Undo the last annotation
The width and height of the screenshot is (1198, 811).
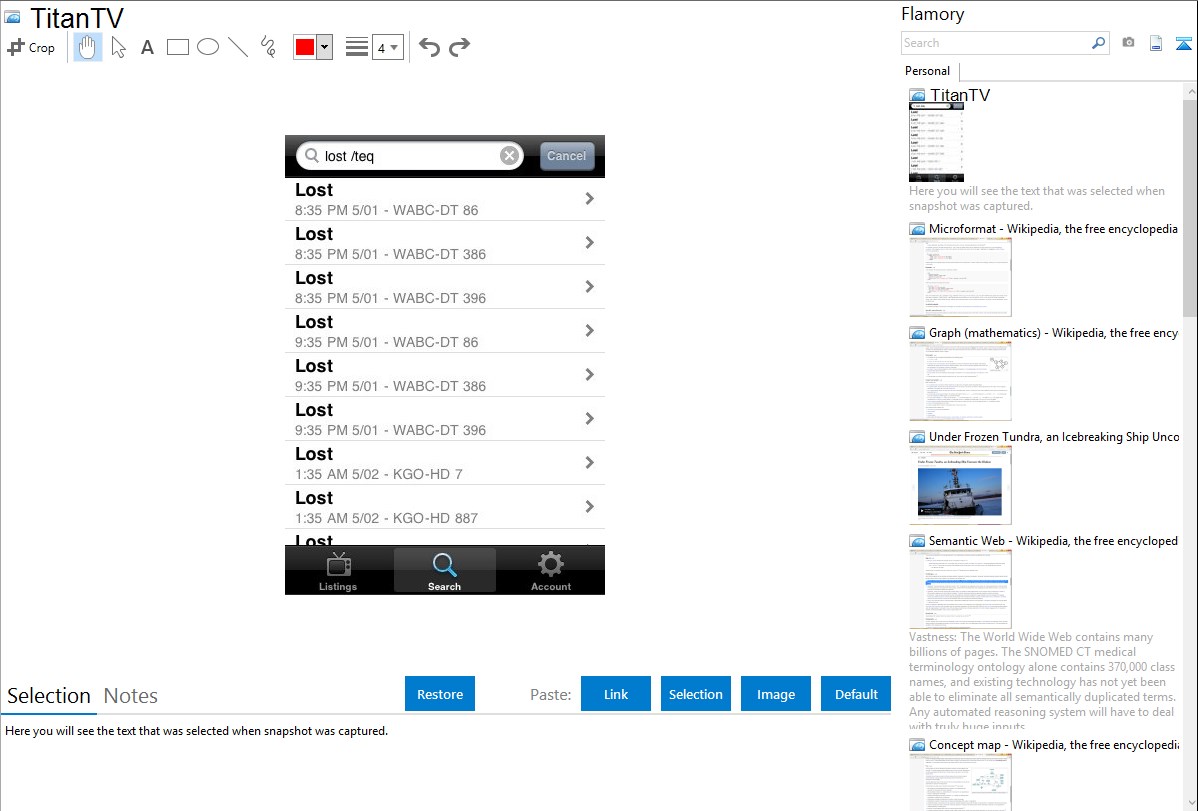429,47
